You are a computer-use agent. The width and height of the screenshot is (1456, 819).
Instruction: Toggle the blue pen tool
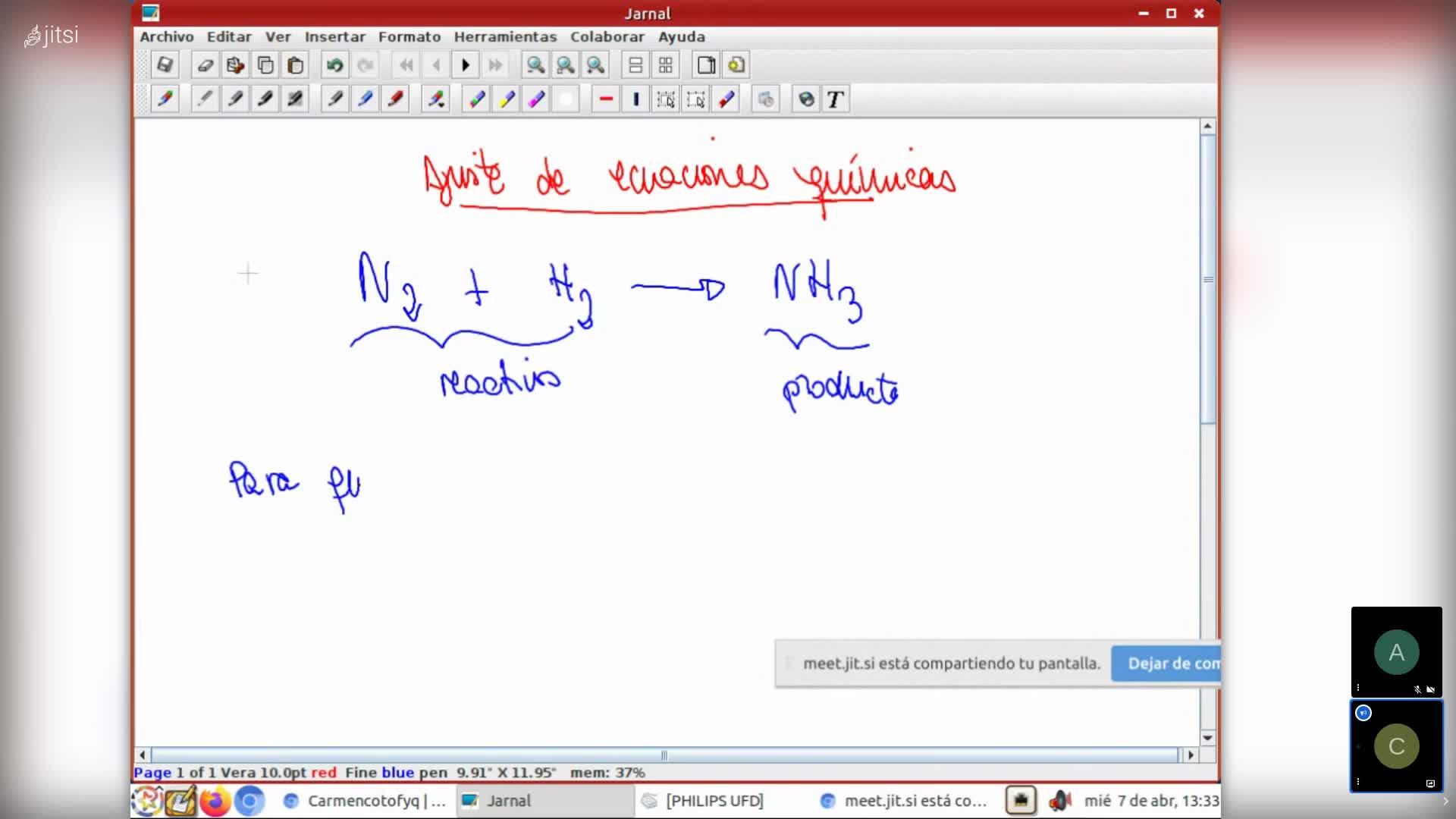(x=365, y=99)
